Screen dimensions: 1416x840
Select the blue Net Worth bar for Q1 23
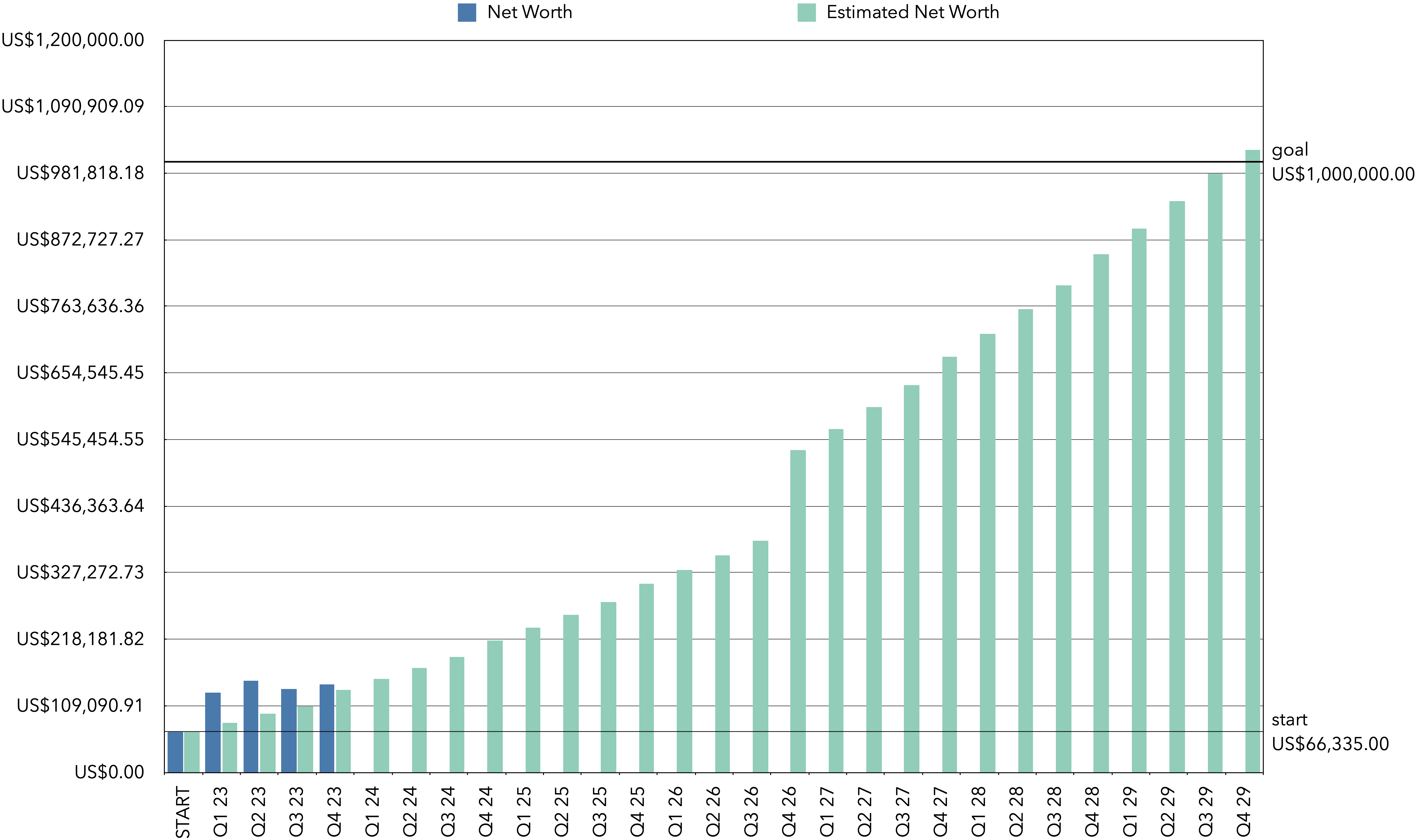pyautogui.click(x=213, y=732)
